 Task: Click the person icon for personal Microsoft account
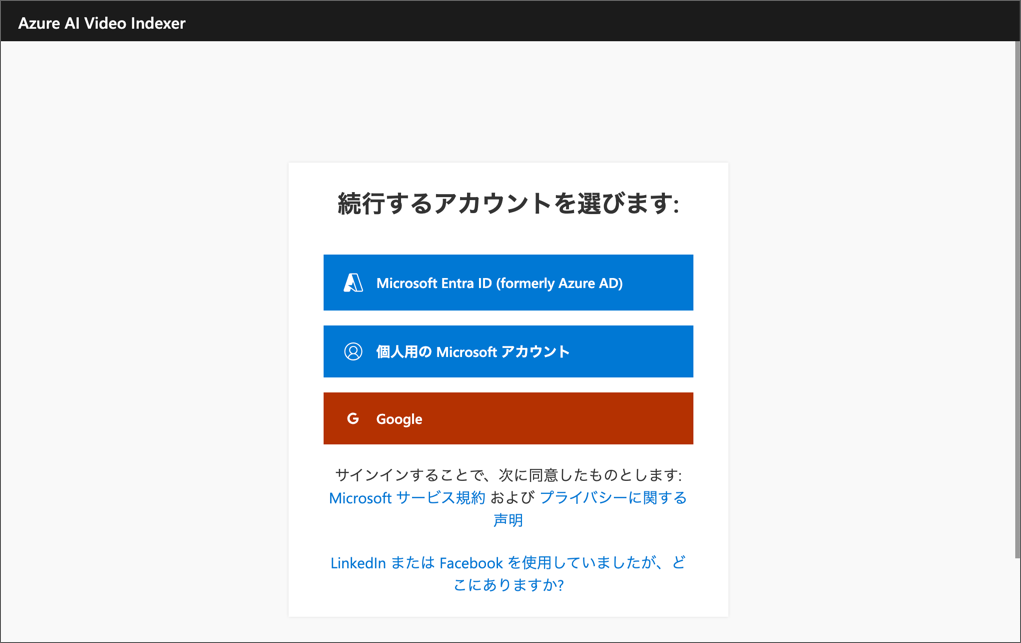(x=353, y=352)
